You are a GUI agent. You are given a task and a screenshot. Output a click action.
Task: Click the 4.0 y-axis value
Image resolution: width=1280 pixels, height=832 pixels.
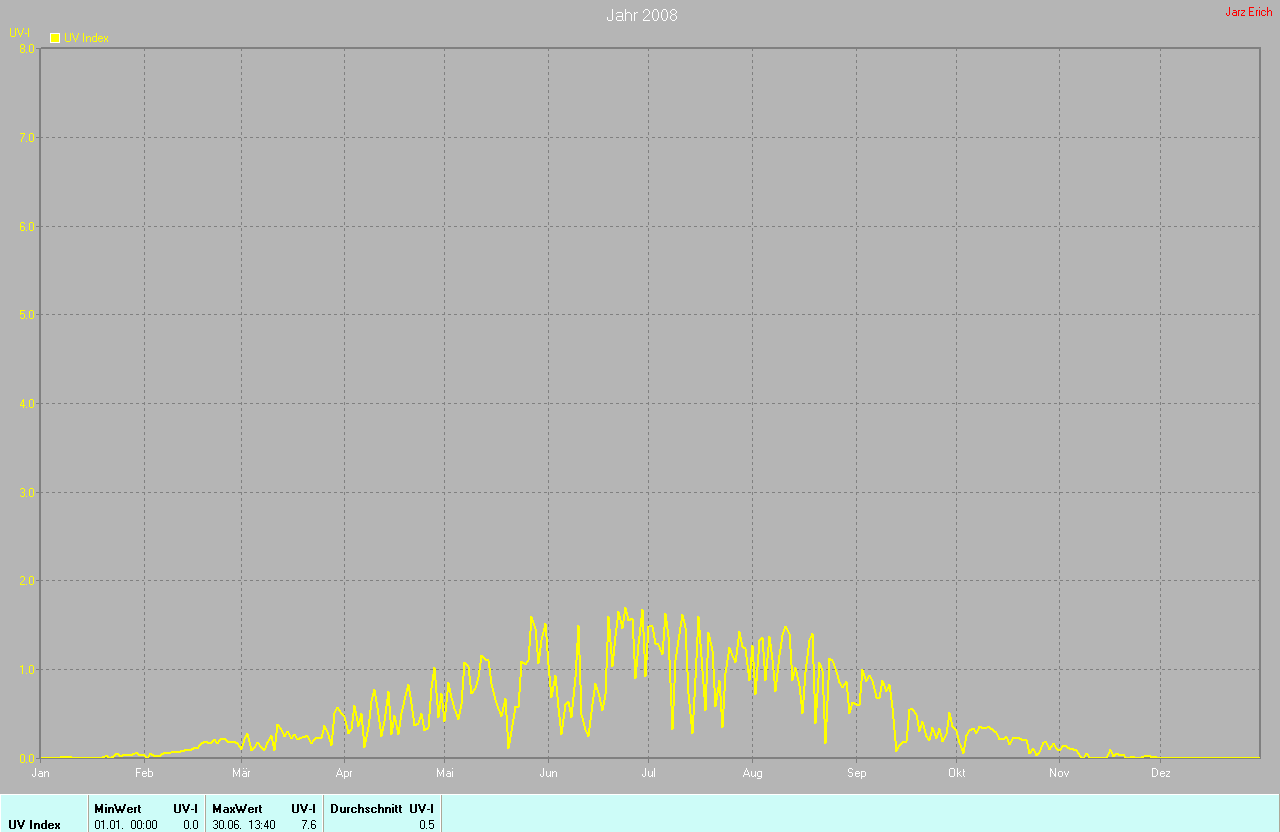click(27, 403)
